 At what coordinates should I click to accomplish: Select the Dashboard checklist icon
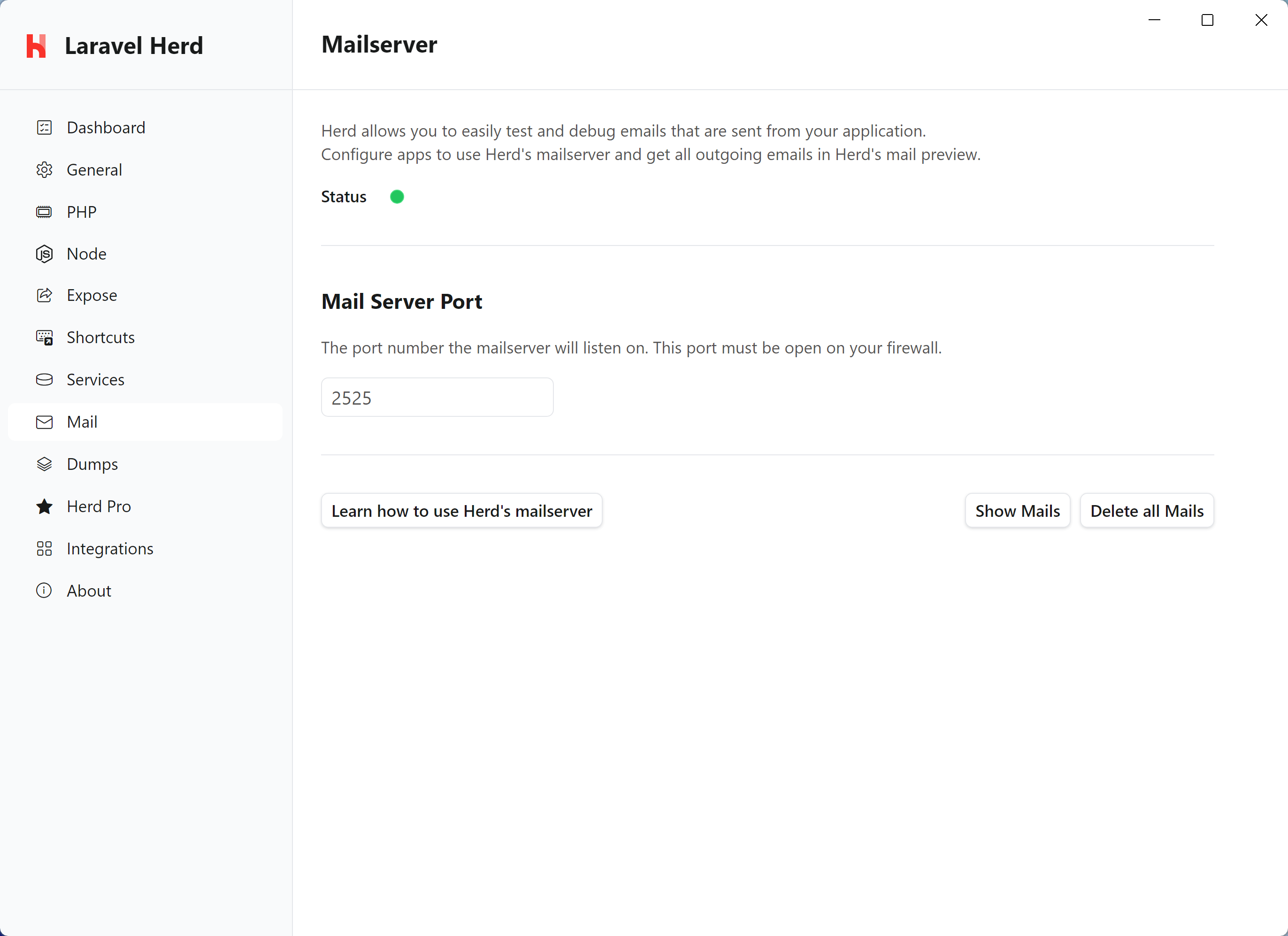coord(44,127)
